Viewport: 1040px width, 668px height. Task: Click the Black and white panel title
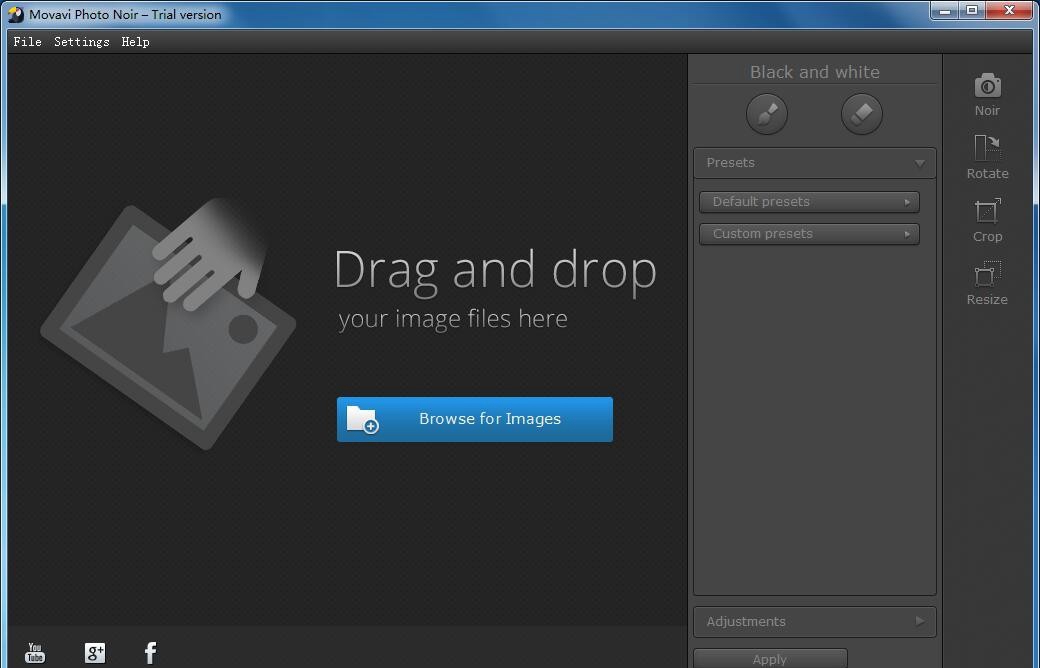[x=814, y=72]
